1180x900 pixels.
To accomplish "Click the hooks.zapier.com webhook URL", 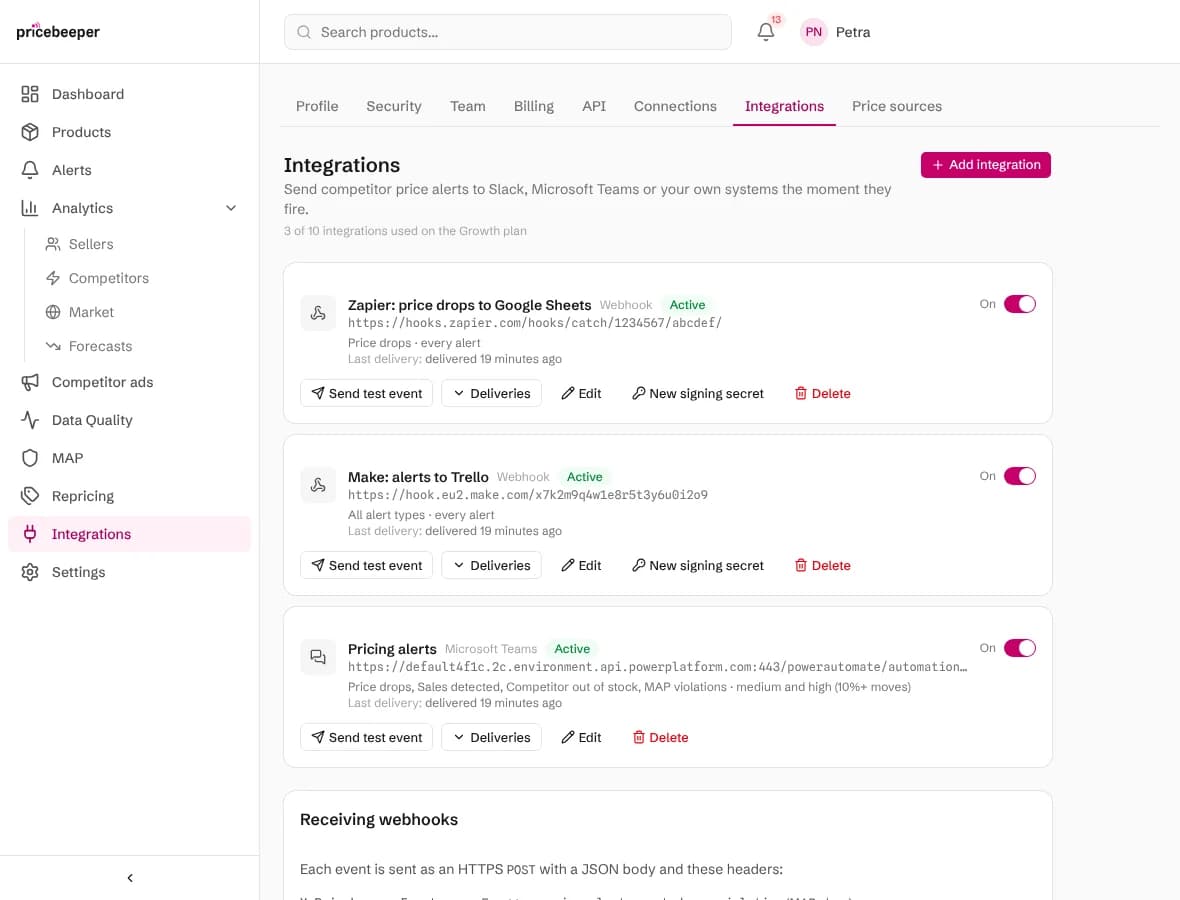I will 534,323.
